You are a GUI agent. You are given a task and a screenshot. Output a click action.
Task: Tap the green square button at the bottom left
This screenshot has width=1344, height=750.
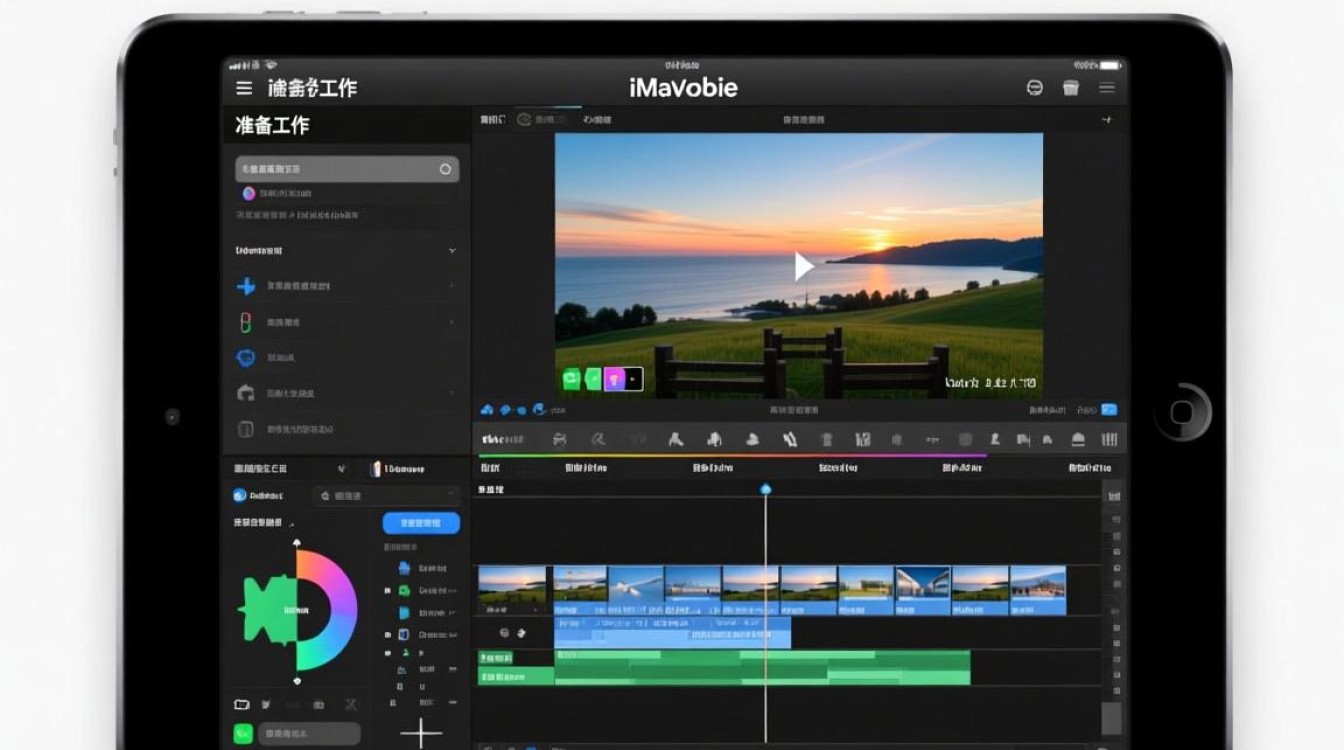(x=243, y=734)
